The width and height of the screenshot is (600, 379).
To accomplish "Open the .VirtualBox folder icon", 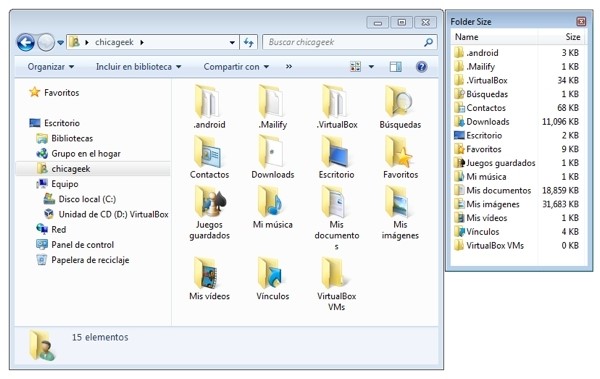I will coord(335,101).
